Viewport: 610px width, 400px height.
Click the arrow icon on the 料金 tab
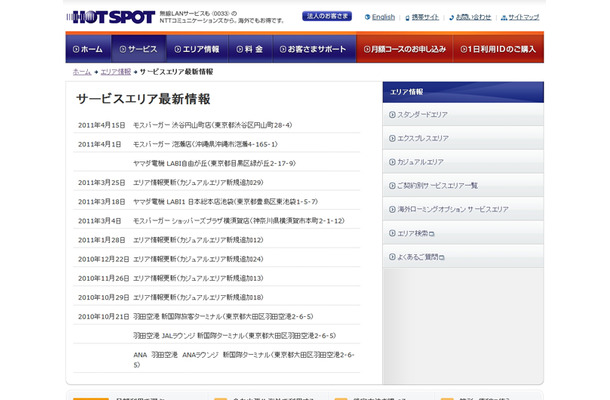pos(240,49)
